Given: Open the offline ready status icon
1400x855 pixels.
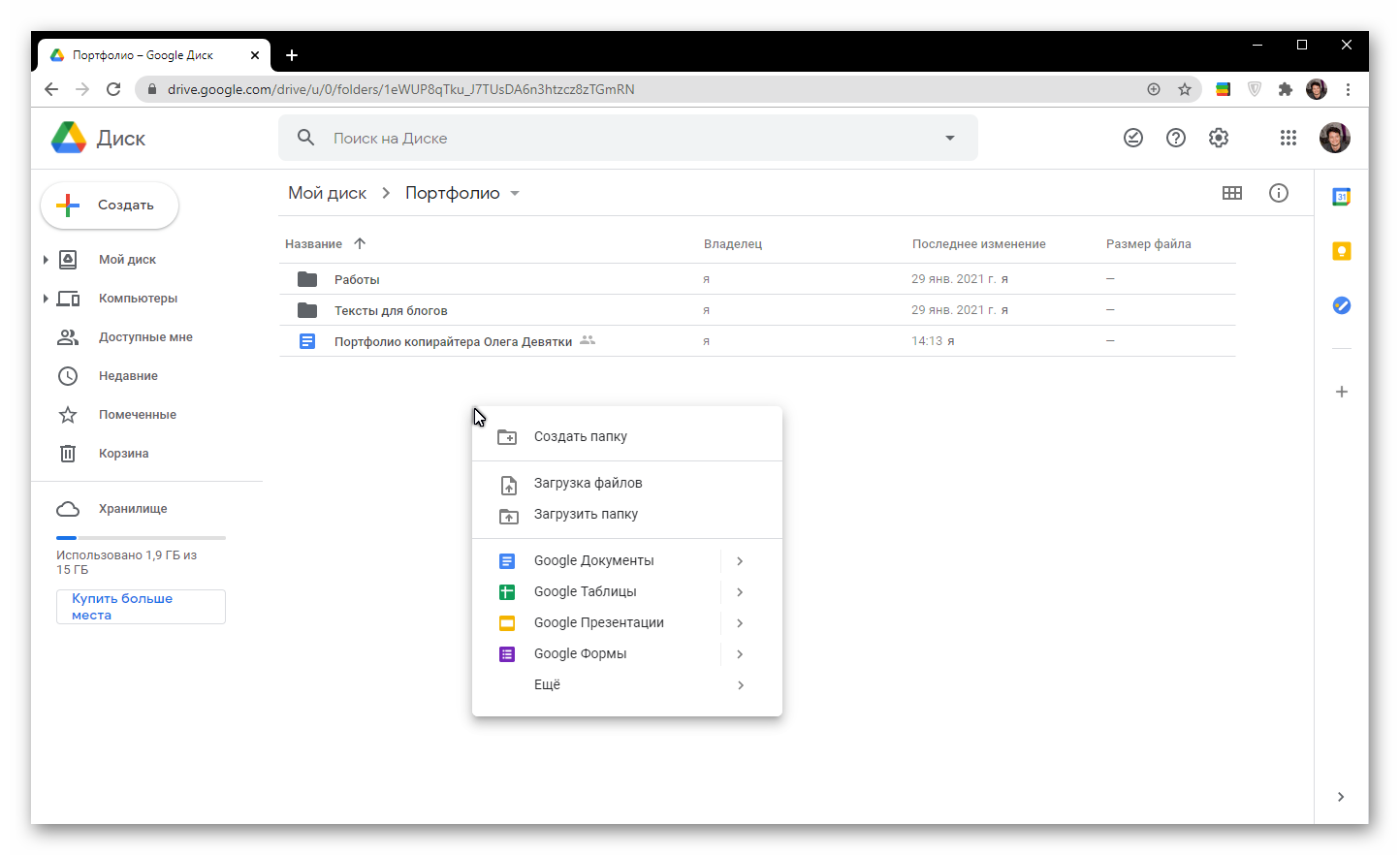Looking at the screenshot, I should click(1133, 138).
